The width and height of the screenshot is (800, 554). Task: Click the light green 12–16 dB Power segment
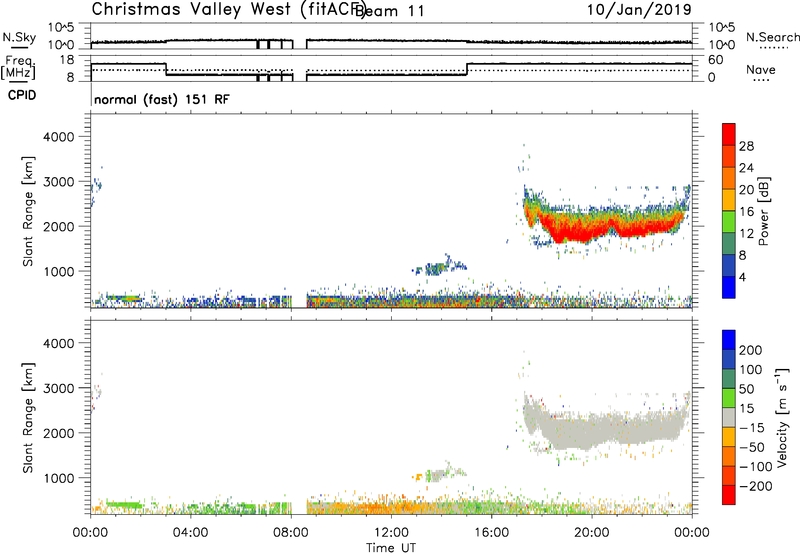coord(729,222)
